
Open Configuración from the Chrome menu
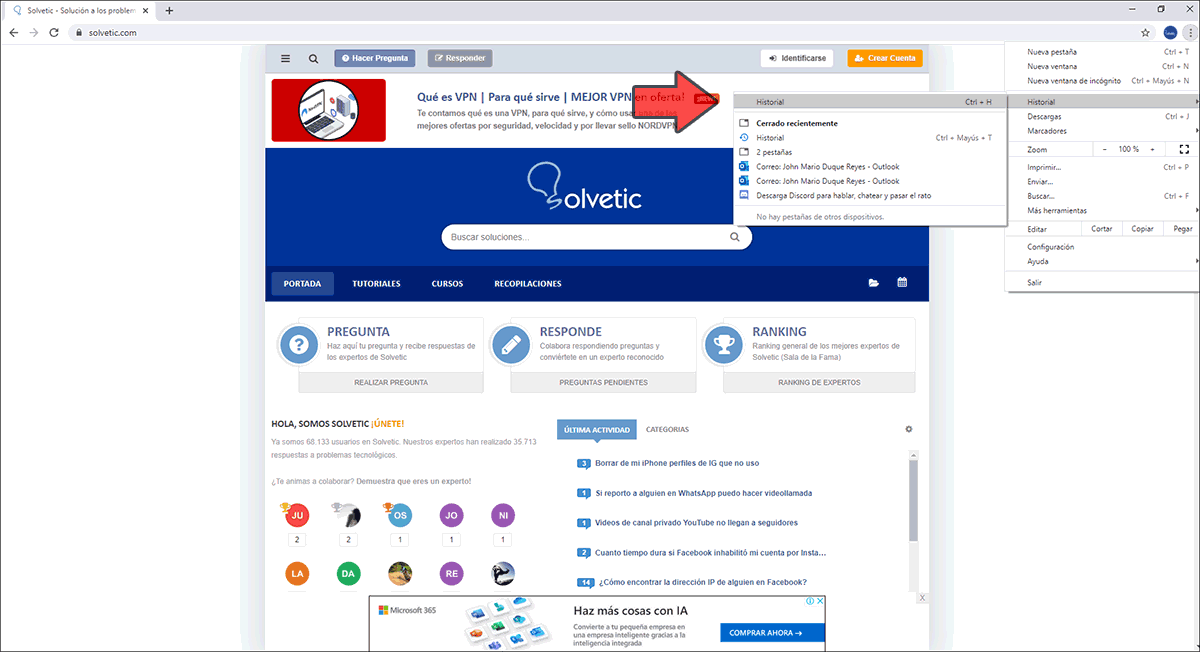[1102, 247]
